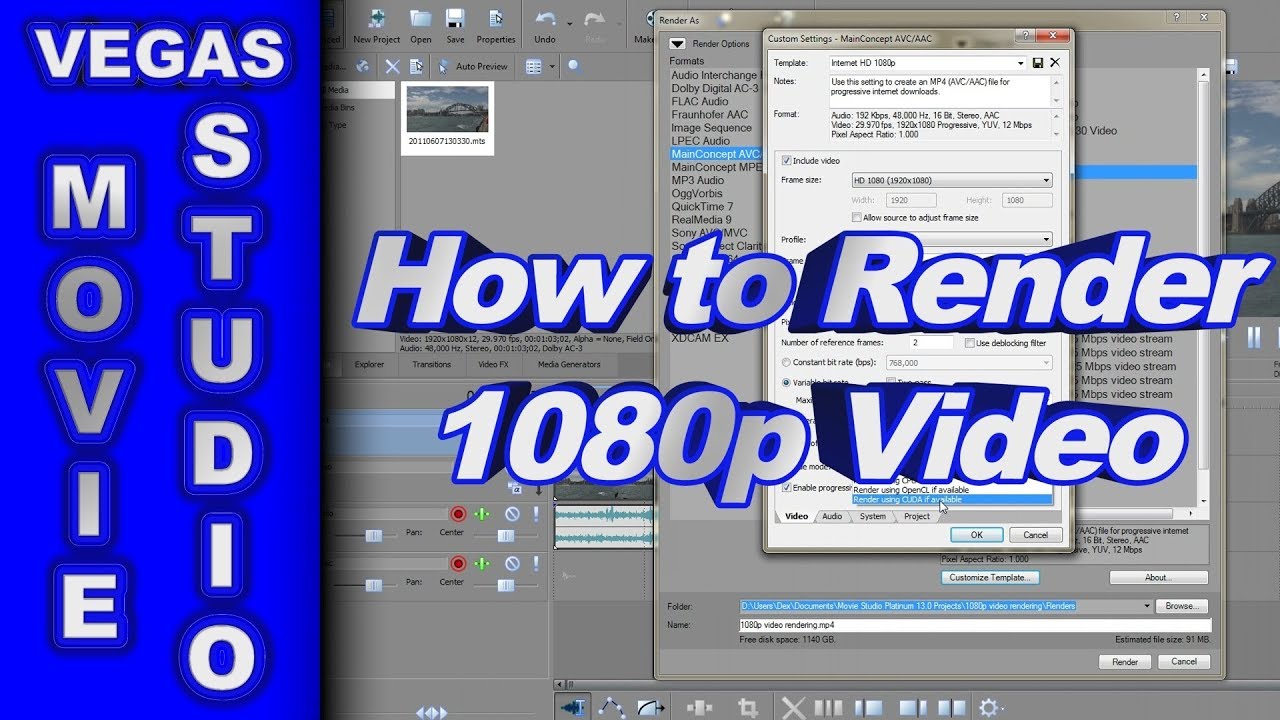Click the Number of reference frames field
Image resolution: width=1280 pixels, height=720 pixels.
pyautogui.click(x=931, y=343)
